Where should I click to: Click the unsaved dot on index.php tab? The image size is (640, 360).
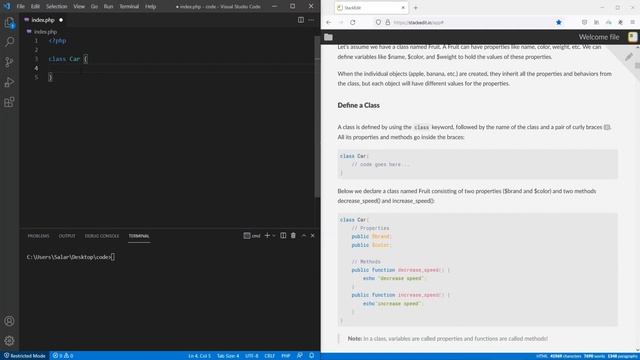(x=61, y=20)
